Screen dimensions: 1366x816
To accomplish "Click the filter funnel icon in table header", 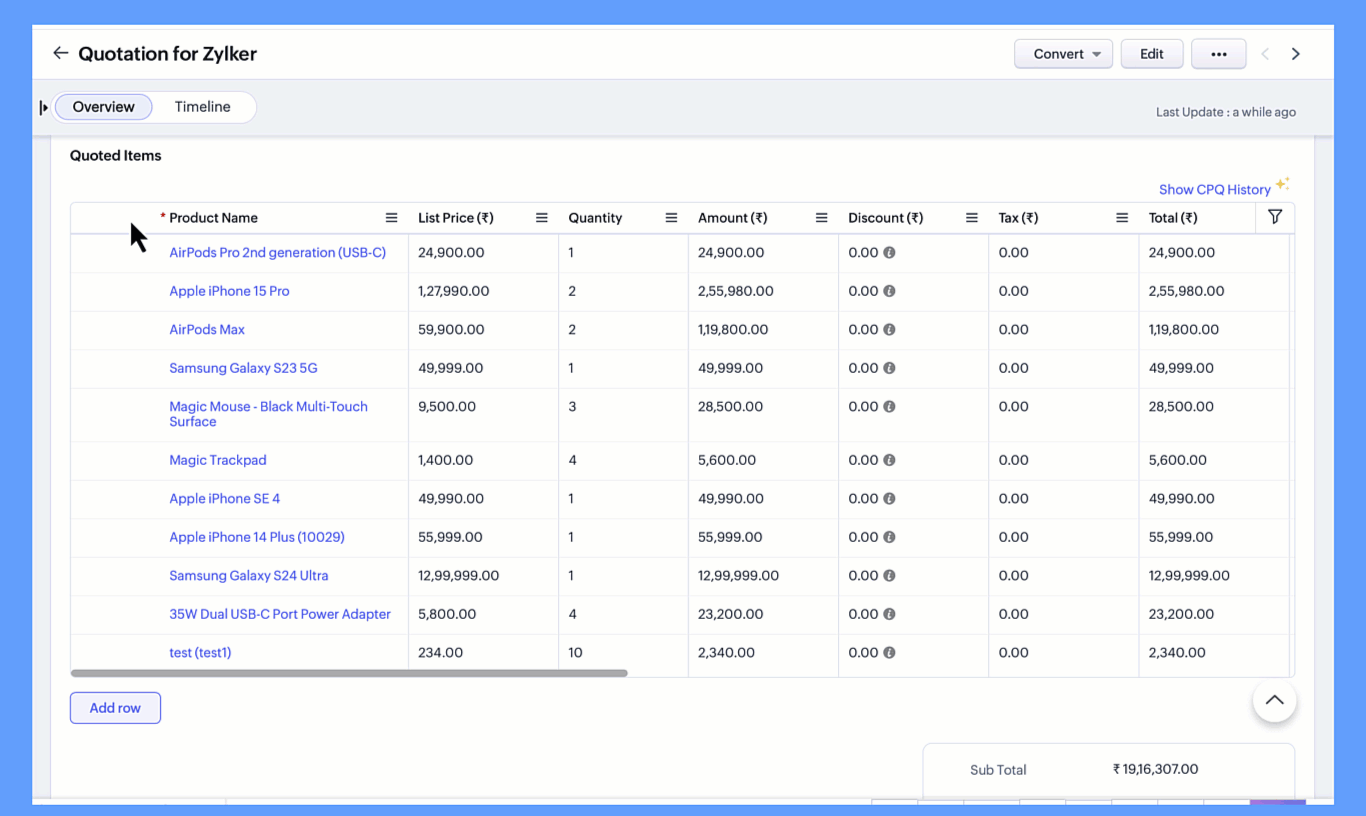I will (1274, 217).
